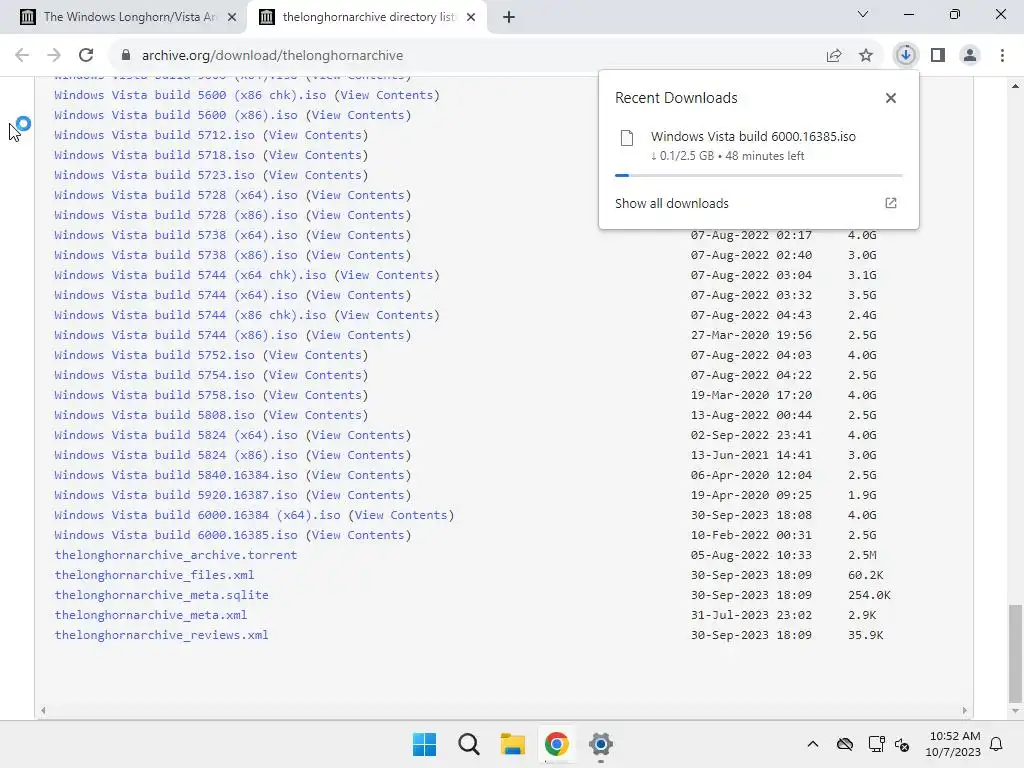Viewport: 1024px width, 768px height.
Task: Open the browser side panel
Action: pyautogui.click(x=938, y=56)
